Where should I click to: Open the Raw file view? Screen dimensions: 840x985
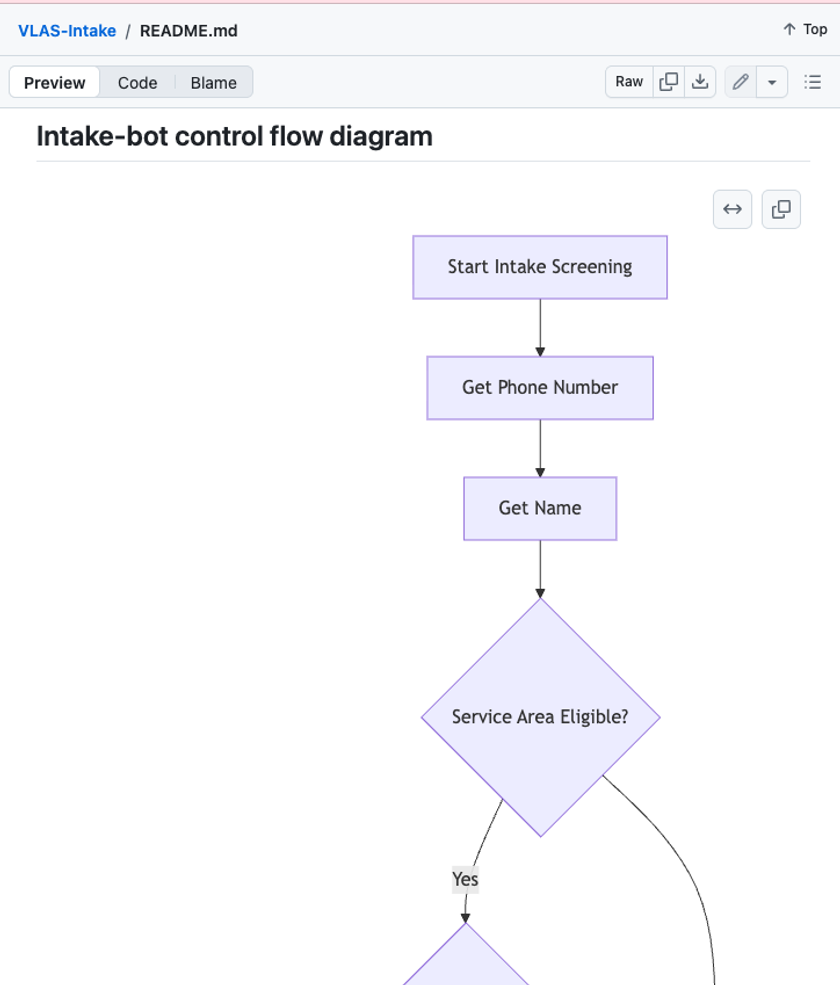coord(629,82)
